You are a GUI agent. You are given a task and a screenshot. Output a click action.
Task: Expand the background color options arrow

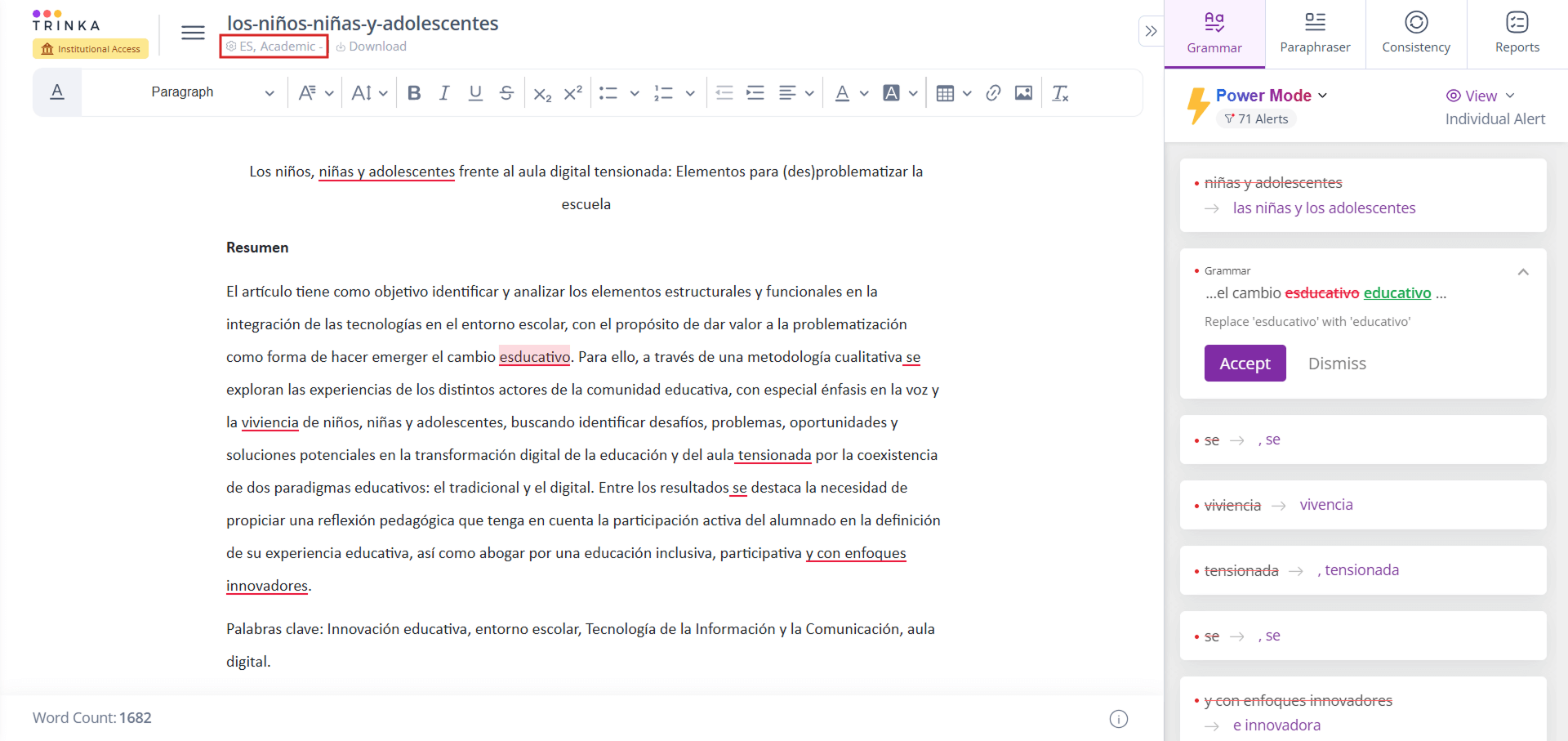pos(913,93)
